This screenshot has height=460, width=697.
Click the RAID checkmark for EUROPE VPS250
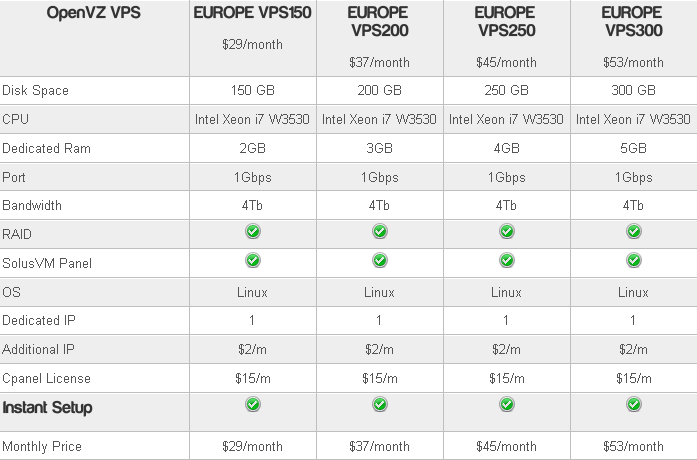507,232
